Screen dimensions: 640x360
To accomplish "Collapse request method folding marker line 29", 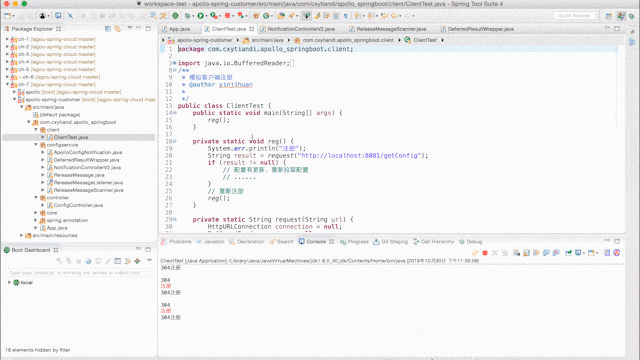I will [x=175, y=219].
